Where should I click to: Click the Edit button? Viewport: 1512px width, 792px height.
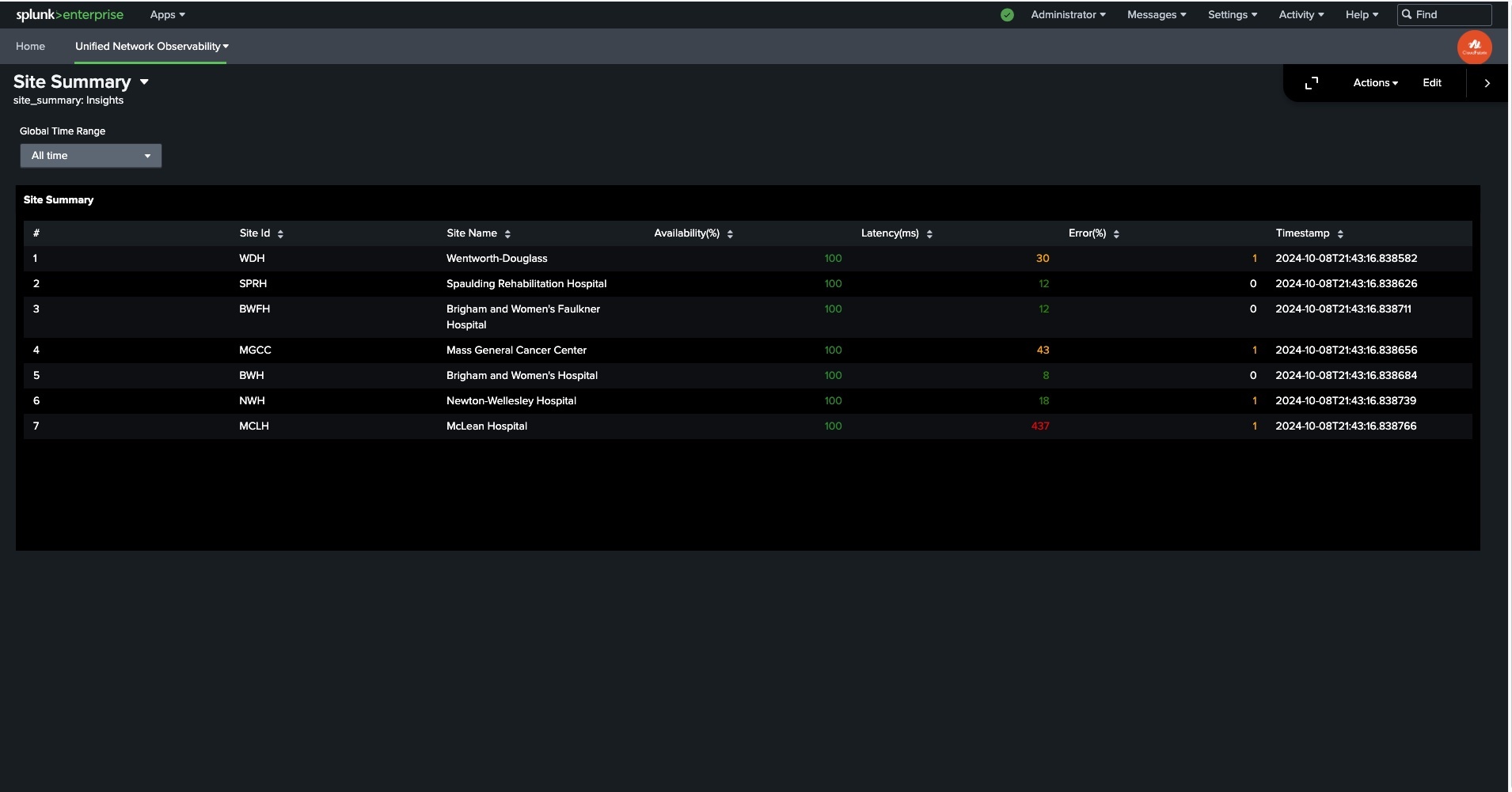[x=1431, y=83]
